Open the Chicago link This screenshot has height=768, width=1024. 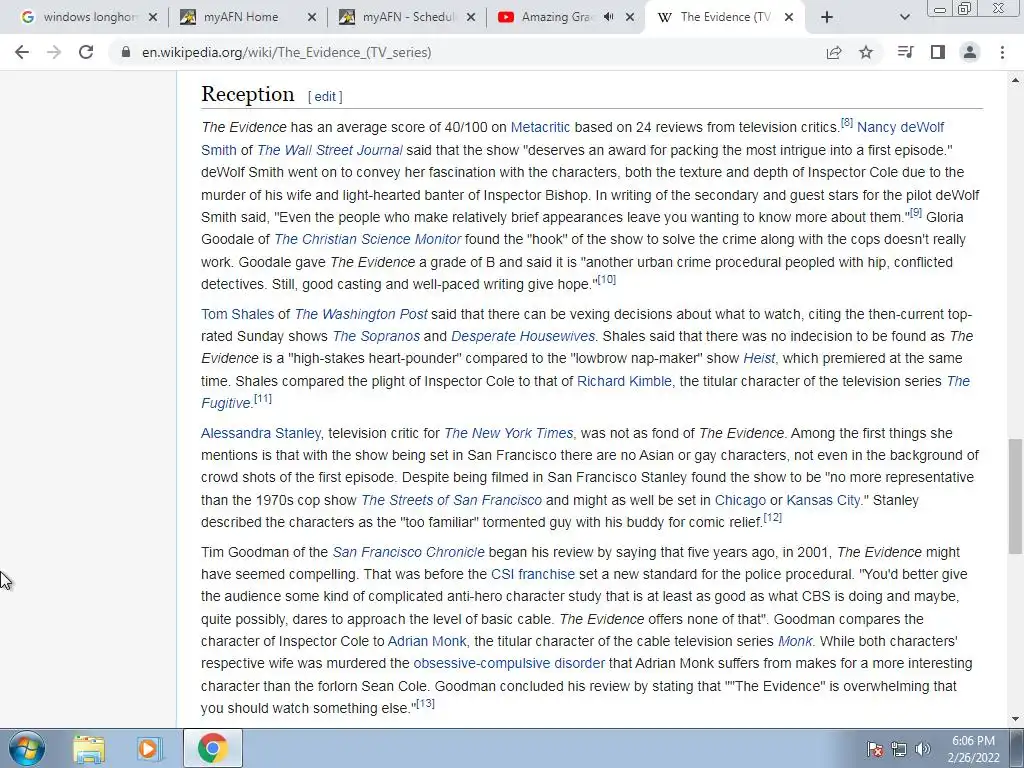741,500
